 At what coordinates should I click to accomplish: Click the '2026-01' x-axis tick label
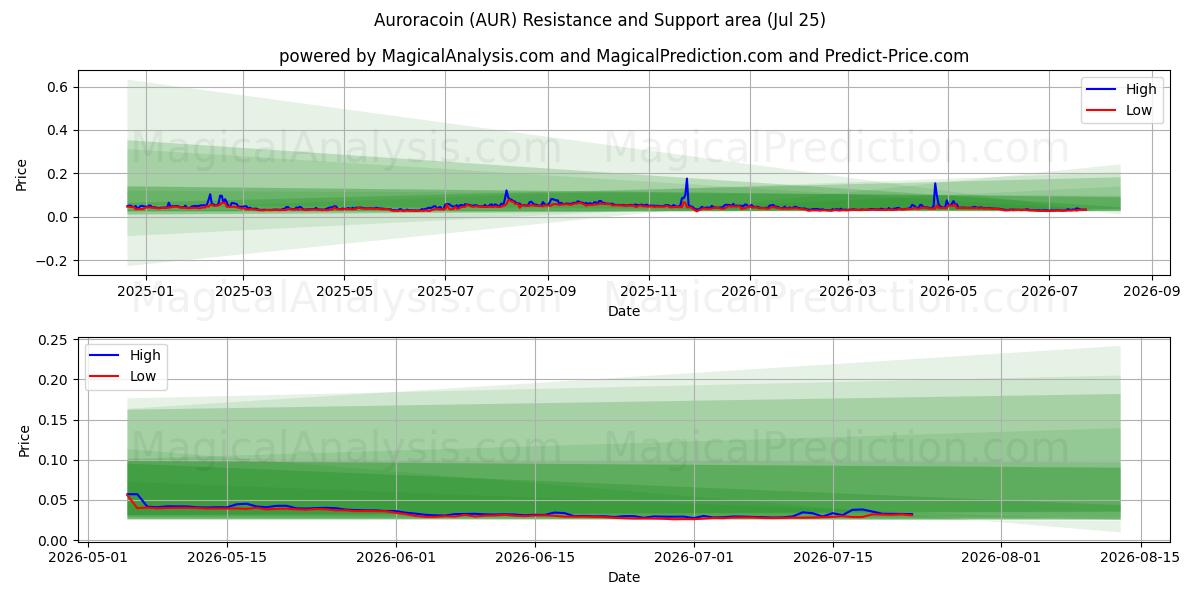(749, 294)
